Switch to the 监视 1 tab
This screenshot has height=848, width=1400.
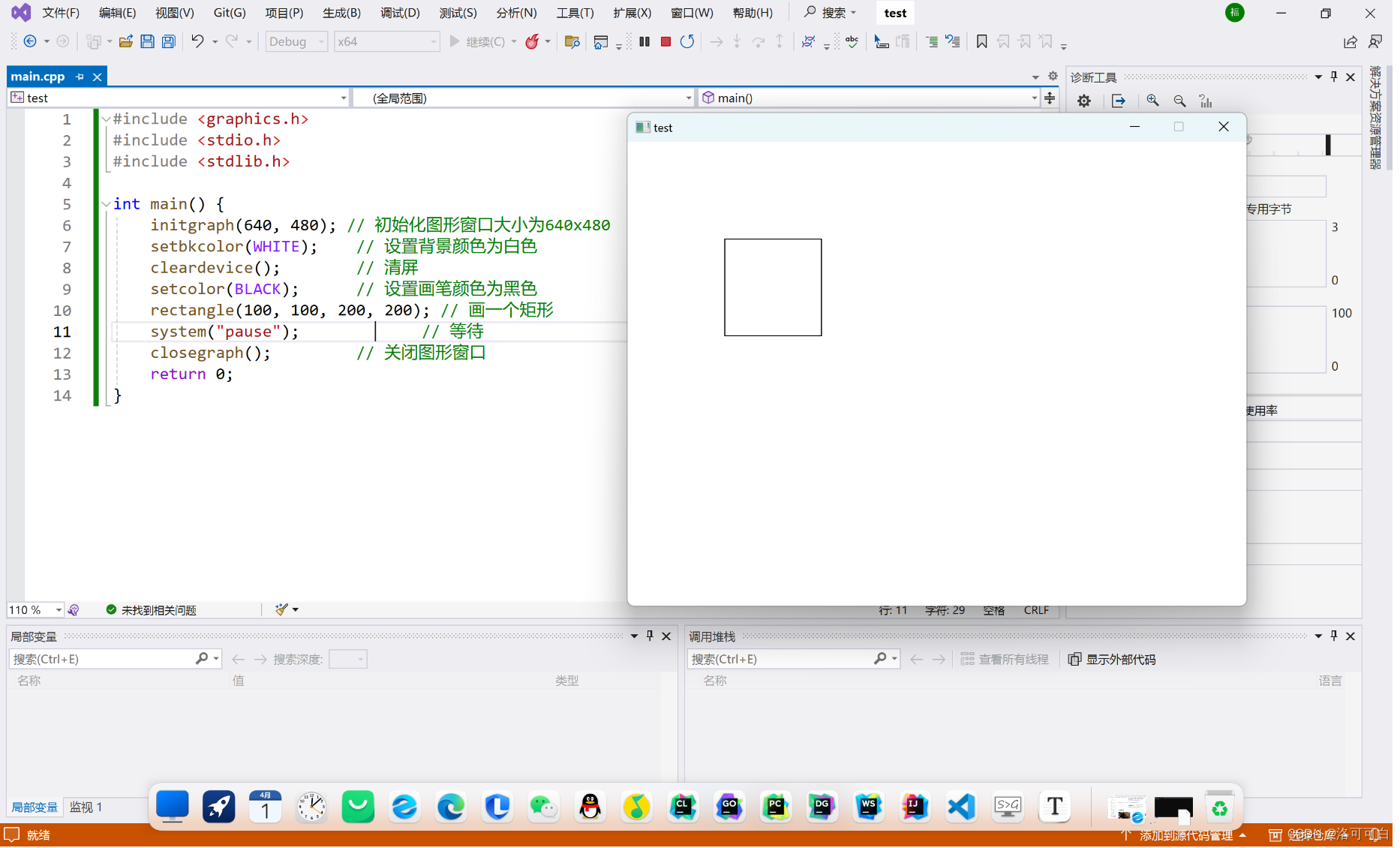click(x=85, y=807)
